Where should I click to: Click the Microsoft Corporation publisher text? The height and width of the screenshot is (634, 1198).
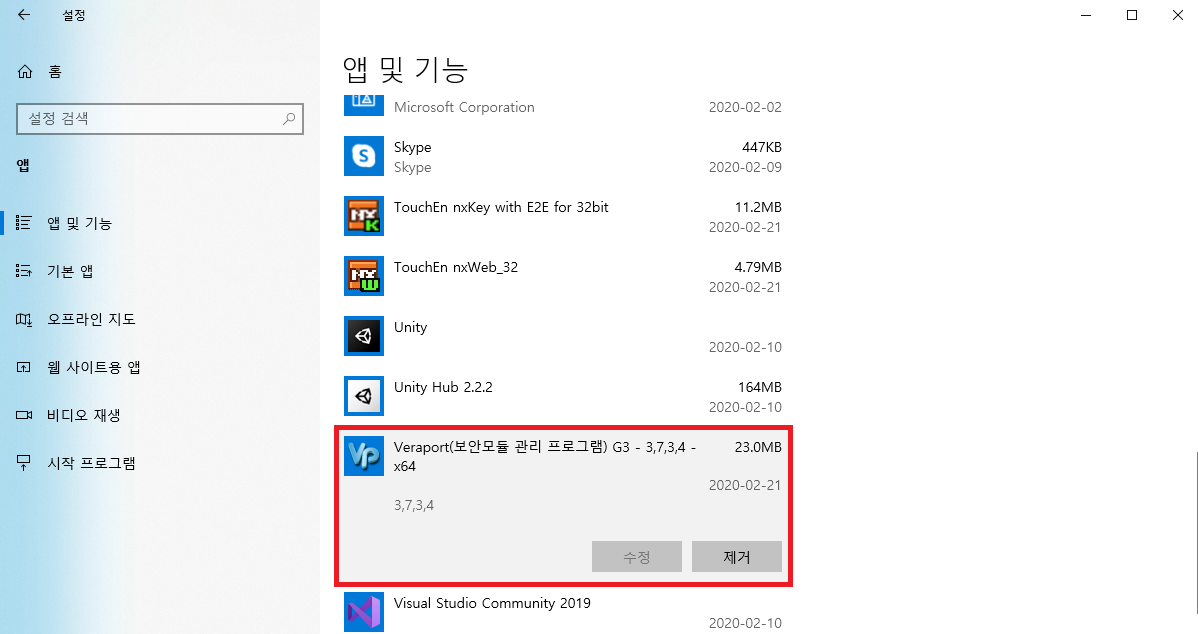coord(465,108)
